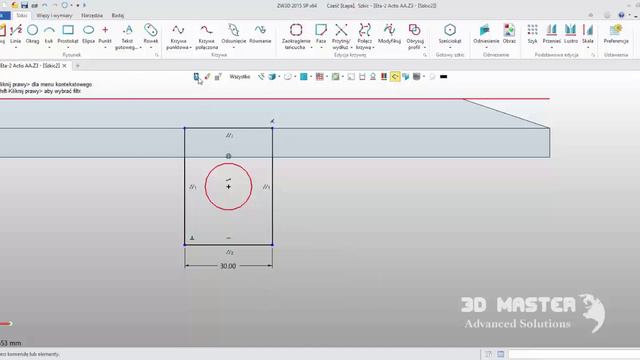Viewport: 640px width, 360px height.
Task: Select the Przenieś (move) tool
Action: (551, 33)
